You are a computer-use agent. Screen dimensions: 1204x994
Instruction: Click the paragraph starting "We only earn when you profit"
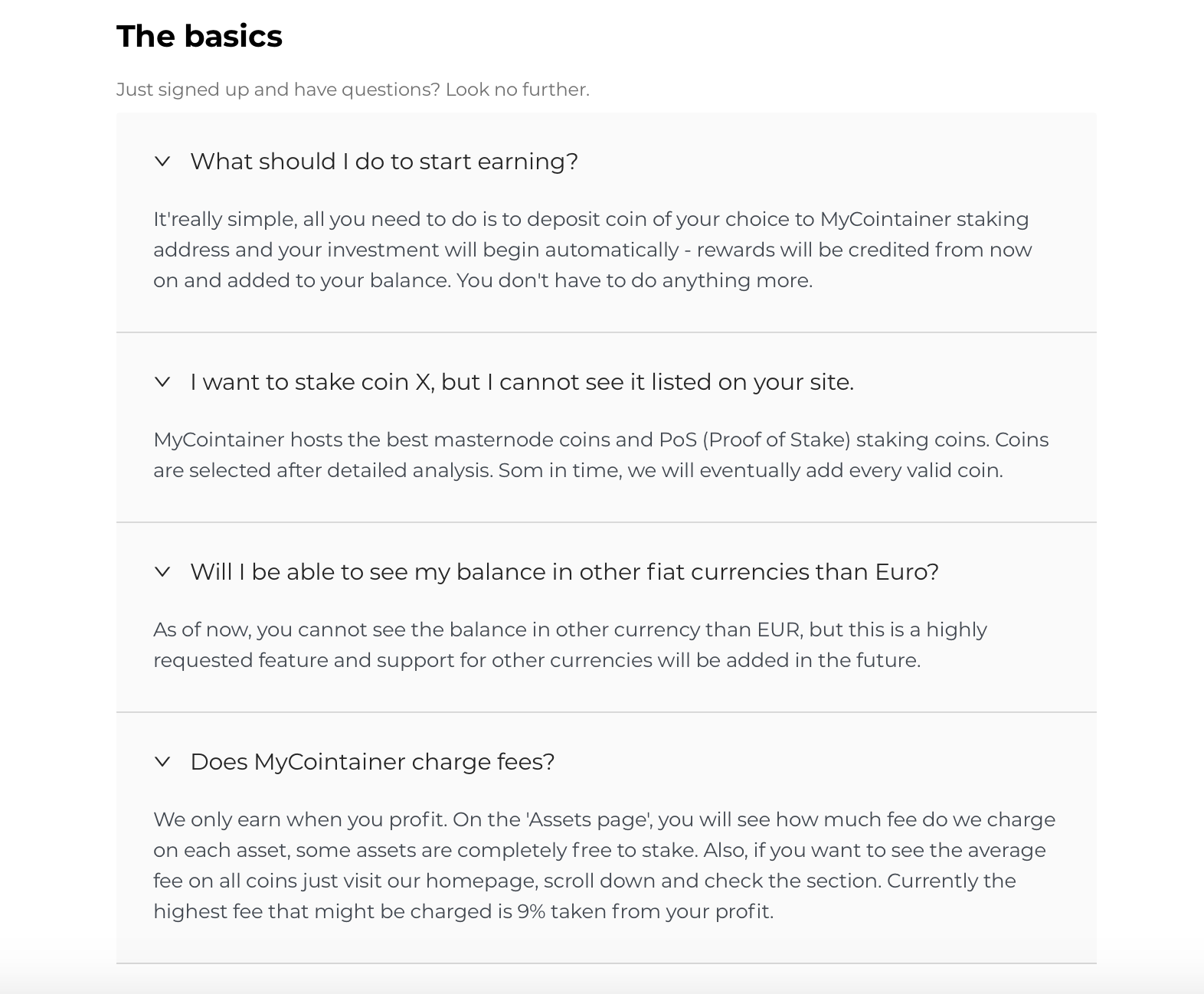(604, 865)
